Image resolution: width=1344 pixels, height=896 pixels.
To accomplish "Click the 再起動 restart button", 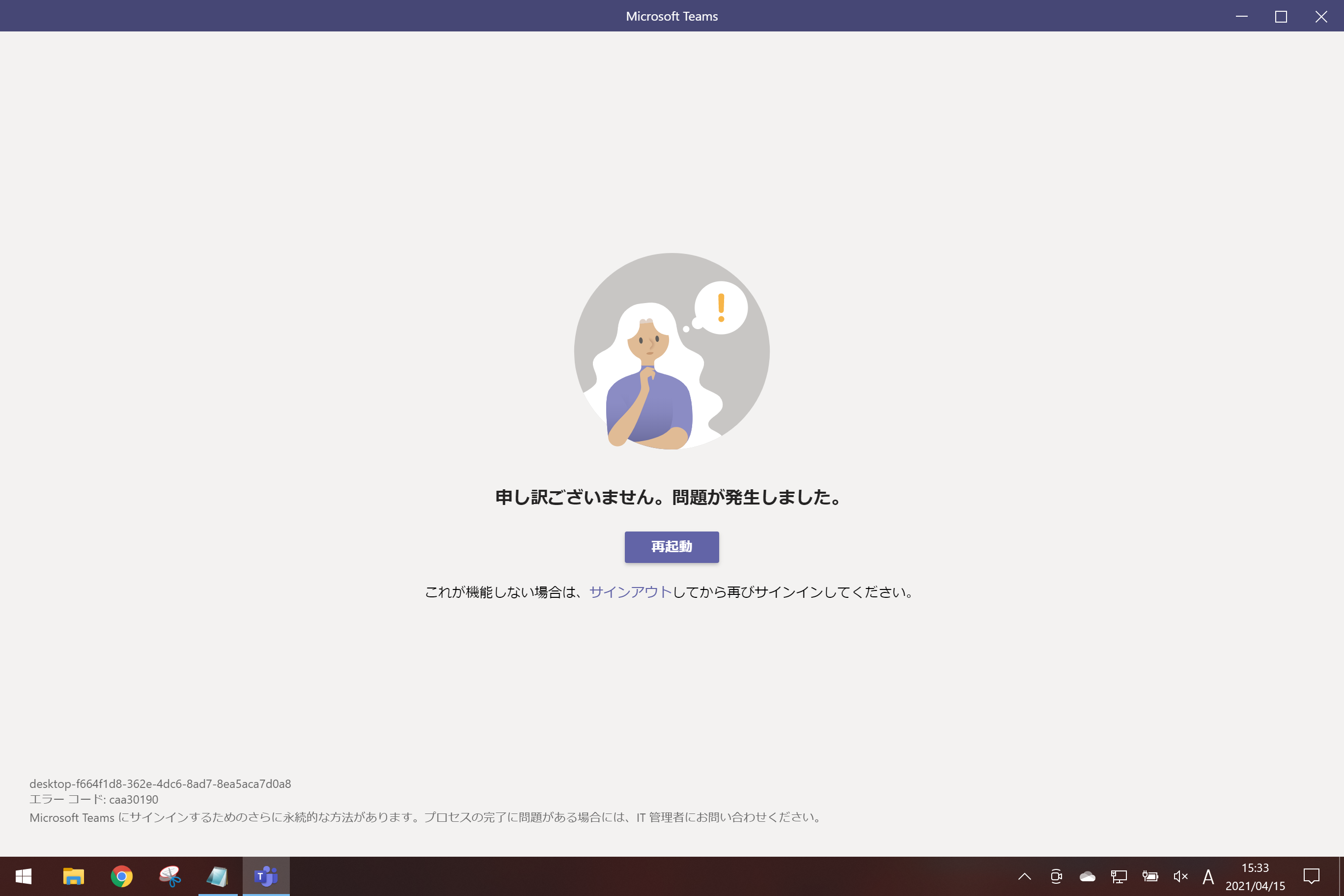I will [x=672, y=547].
